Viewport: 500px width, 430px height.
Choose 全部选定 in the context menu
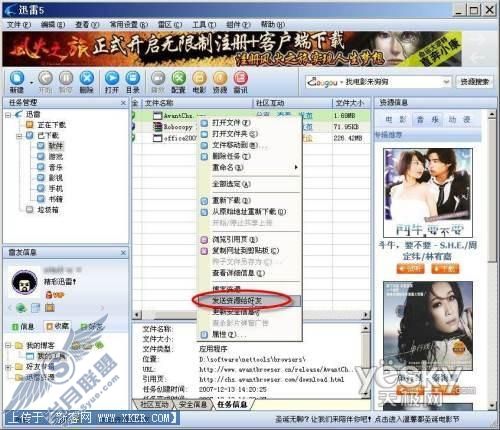point(249,184)
